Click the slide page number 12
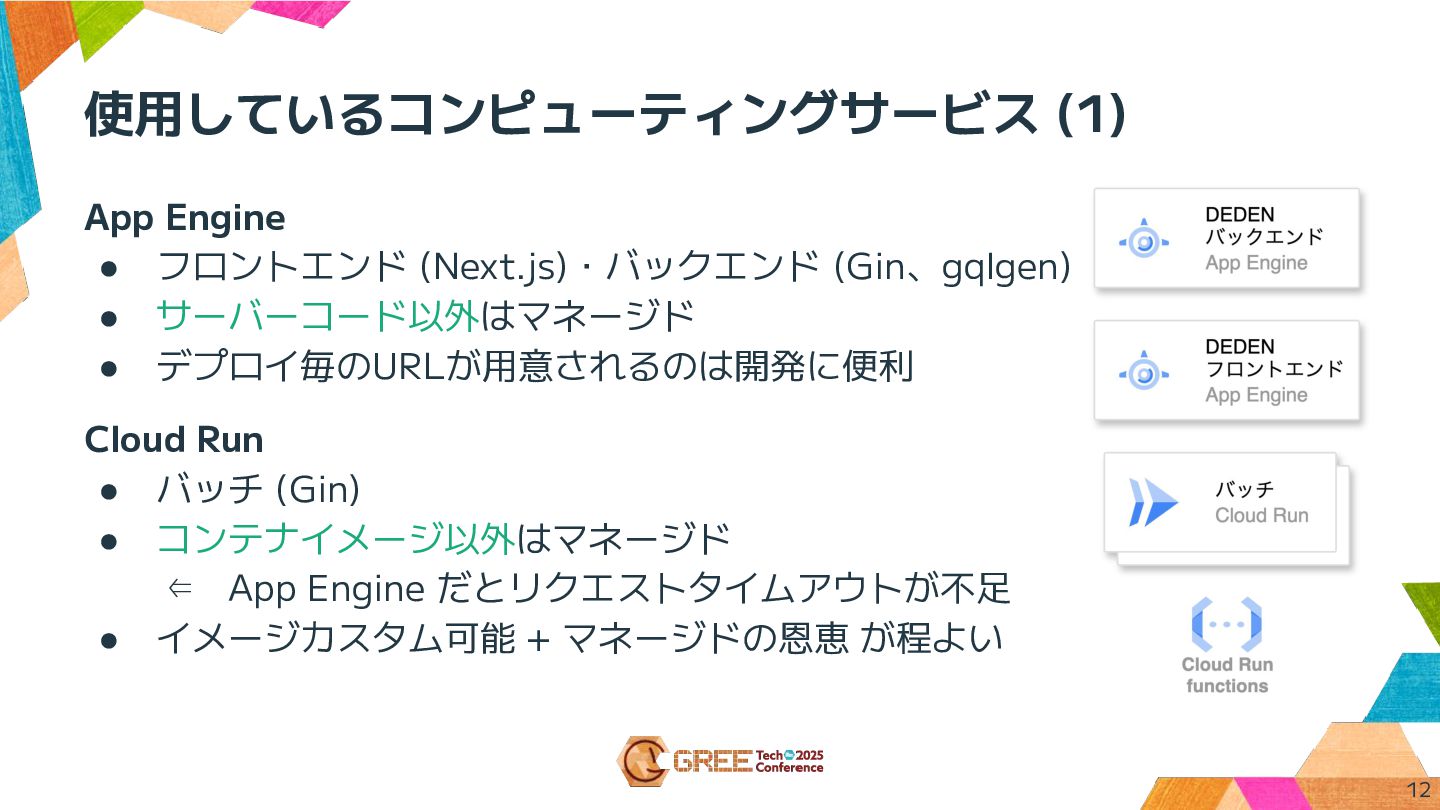This screenshot has height=810, width=1440. tap(1418, 789)
